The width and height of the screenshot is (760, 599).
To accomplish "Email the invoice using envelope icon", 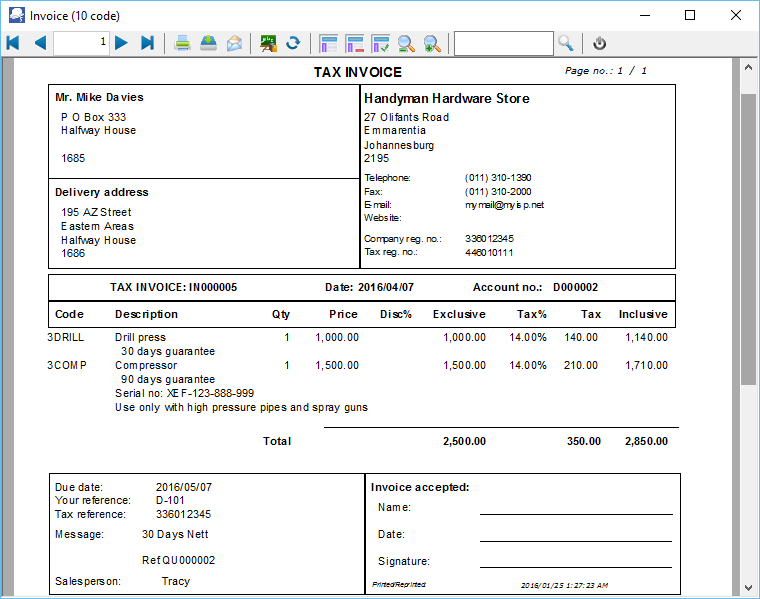I will coord(234,43).
